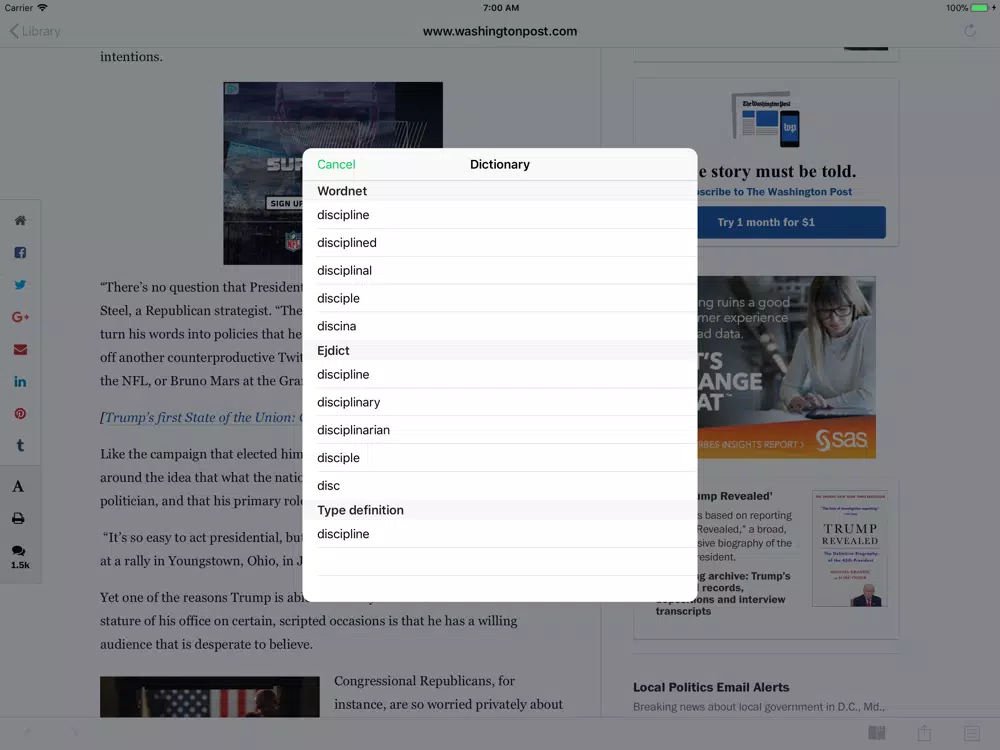Open the 1.5k comments
This screenshot has width=1000, height=750.
click(x=20, y=557)
